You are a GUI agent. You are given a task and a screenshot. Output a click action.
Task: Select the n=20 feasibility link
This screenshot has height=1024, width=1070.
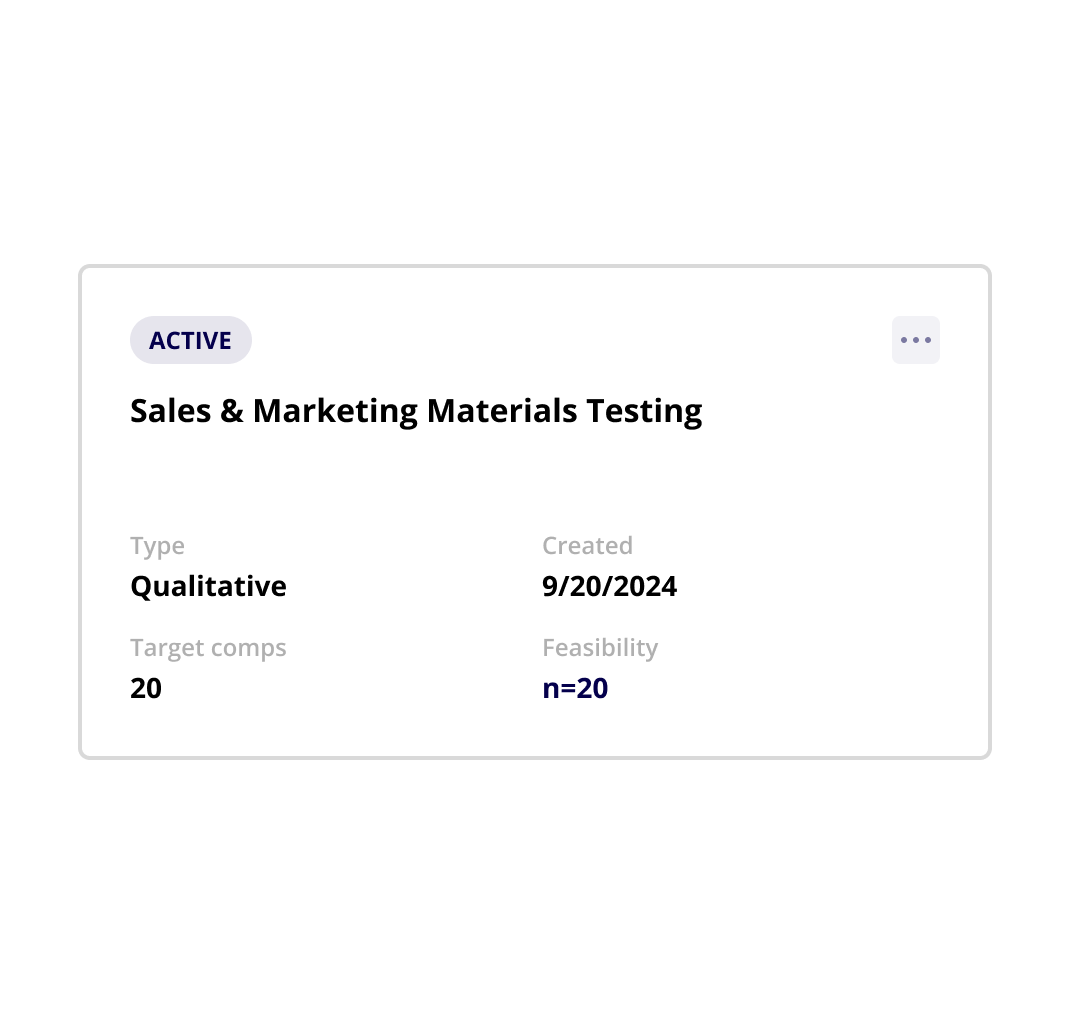[575, 688]
